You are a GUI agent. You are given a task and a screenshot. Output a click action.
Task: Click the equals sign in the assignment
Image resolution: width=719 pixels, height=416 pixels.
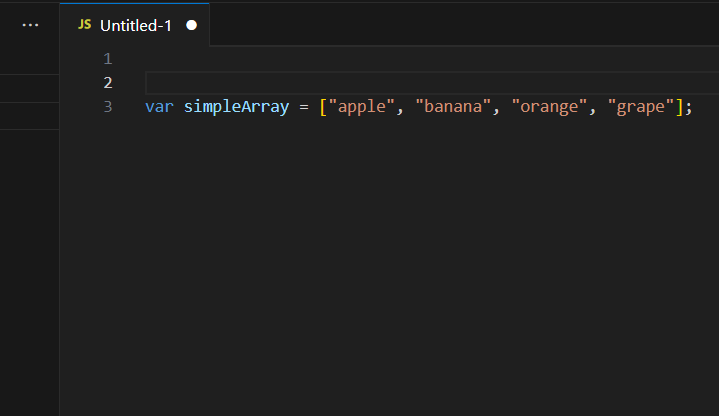[x=304, y=107]
